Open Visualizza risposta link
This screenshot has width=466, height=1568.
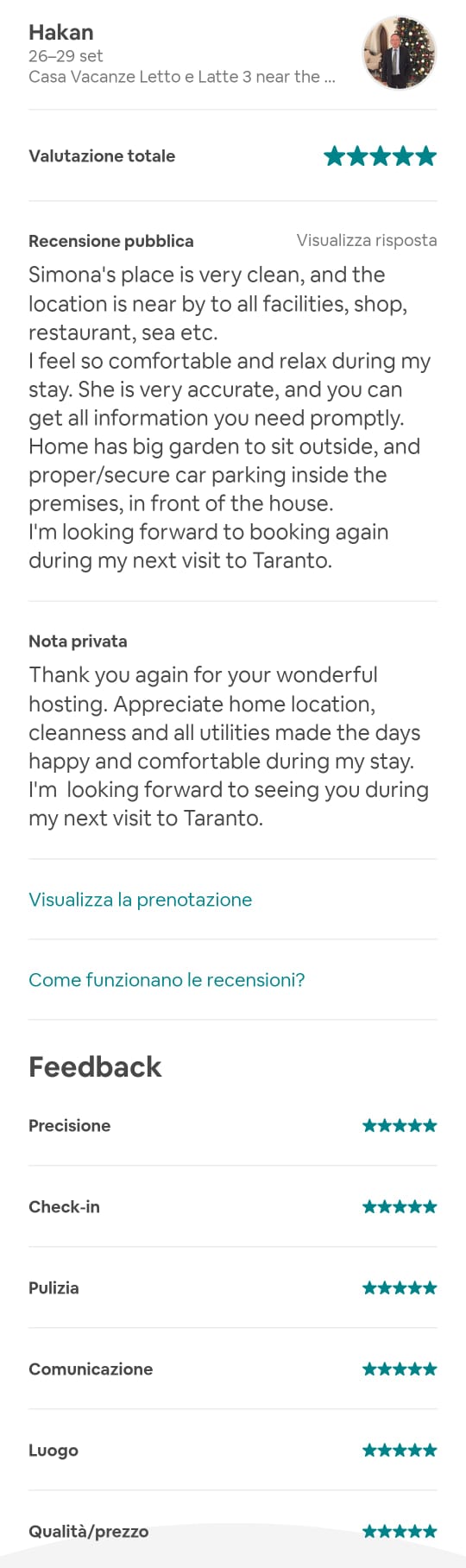[367, 240]
